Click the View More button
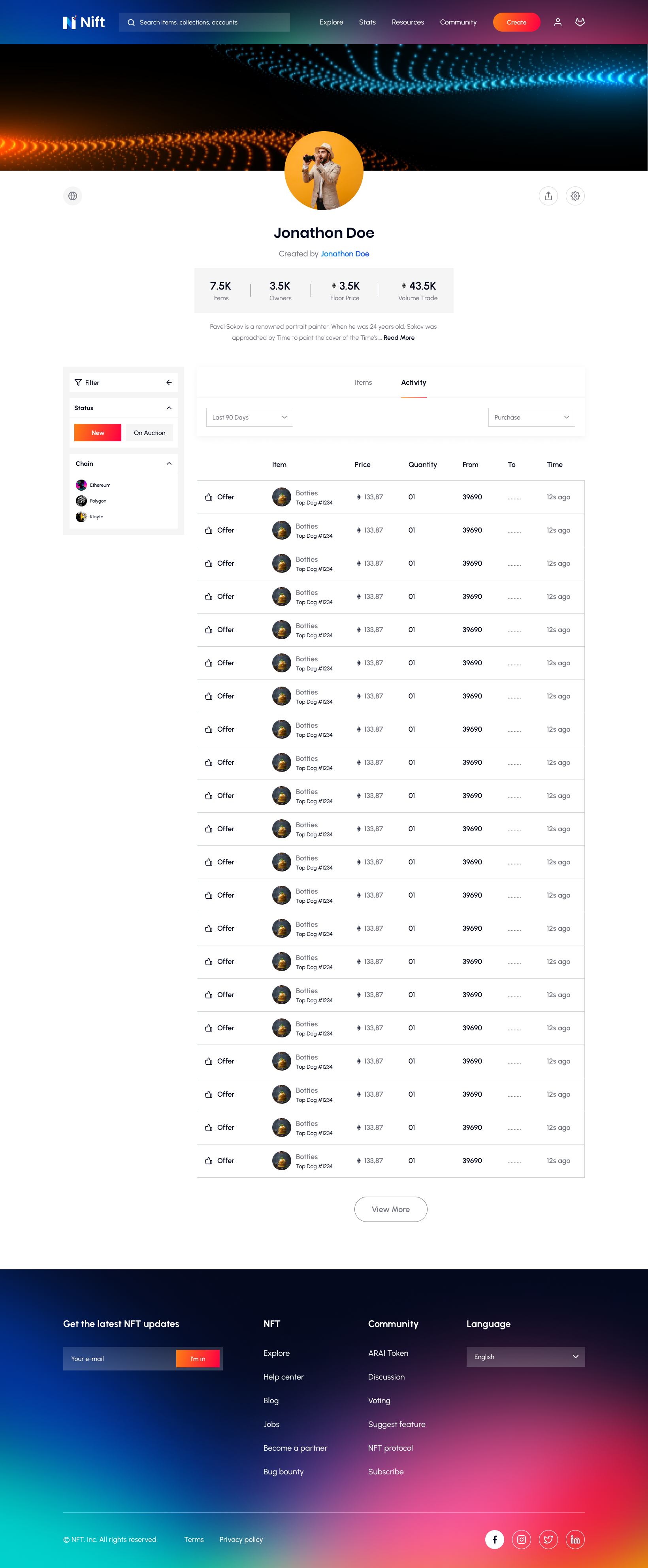Image resolution: width=648 pixels, height=1568 pixels. point(390,1209)
